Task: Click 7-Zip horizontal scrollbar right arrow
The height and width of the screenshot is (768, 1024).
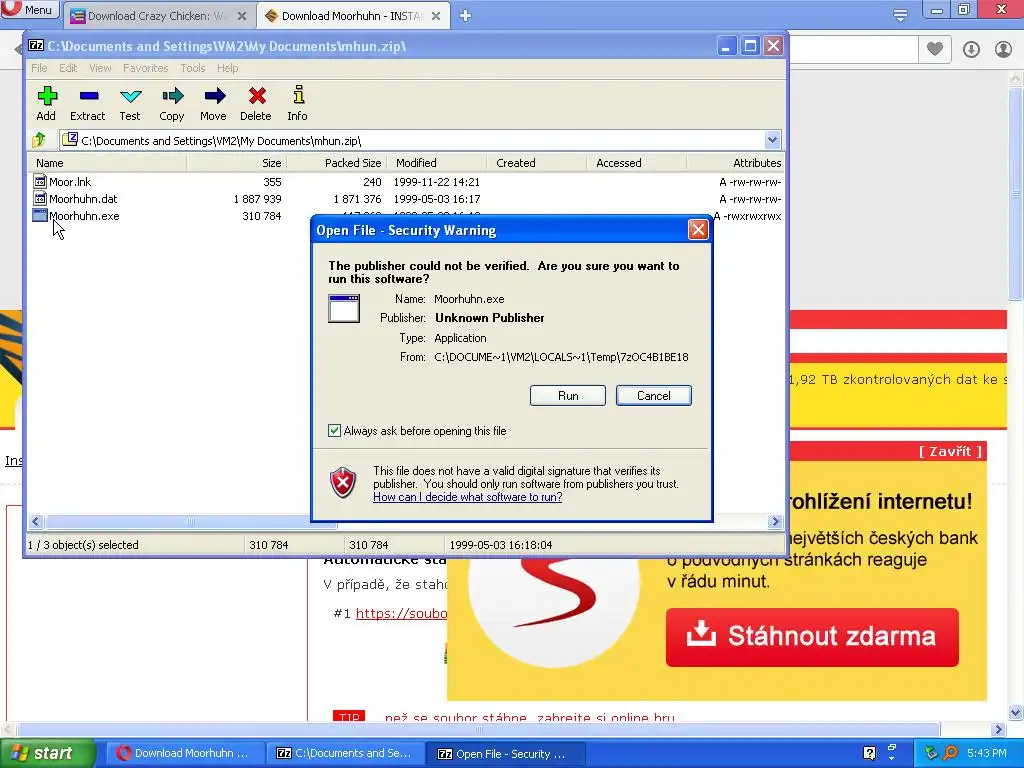Action: pos(775,521)
